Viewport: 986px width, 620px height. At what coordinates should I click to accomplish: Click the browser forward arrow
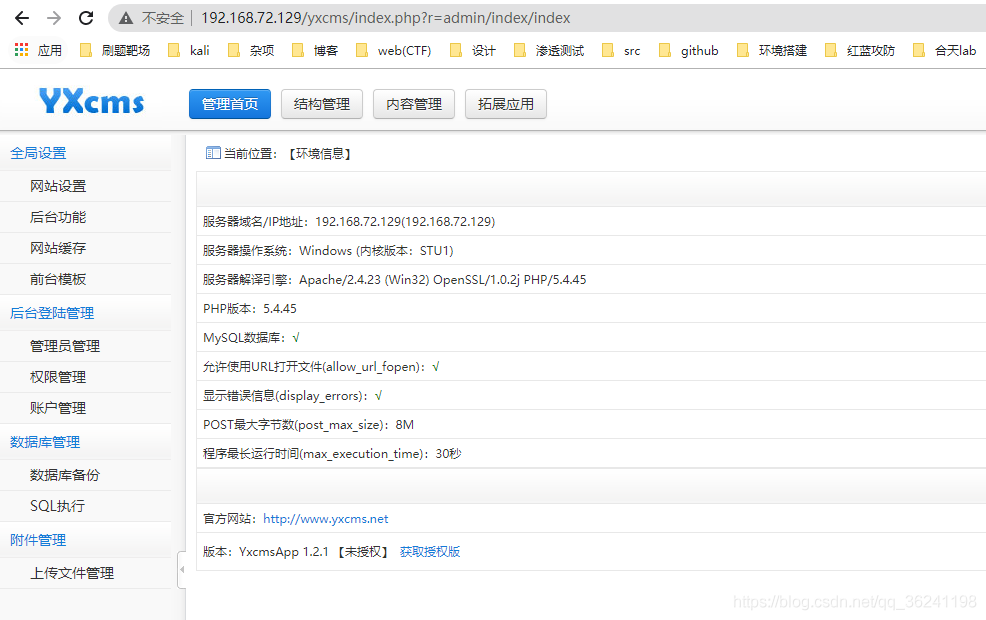click(54, 18)
